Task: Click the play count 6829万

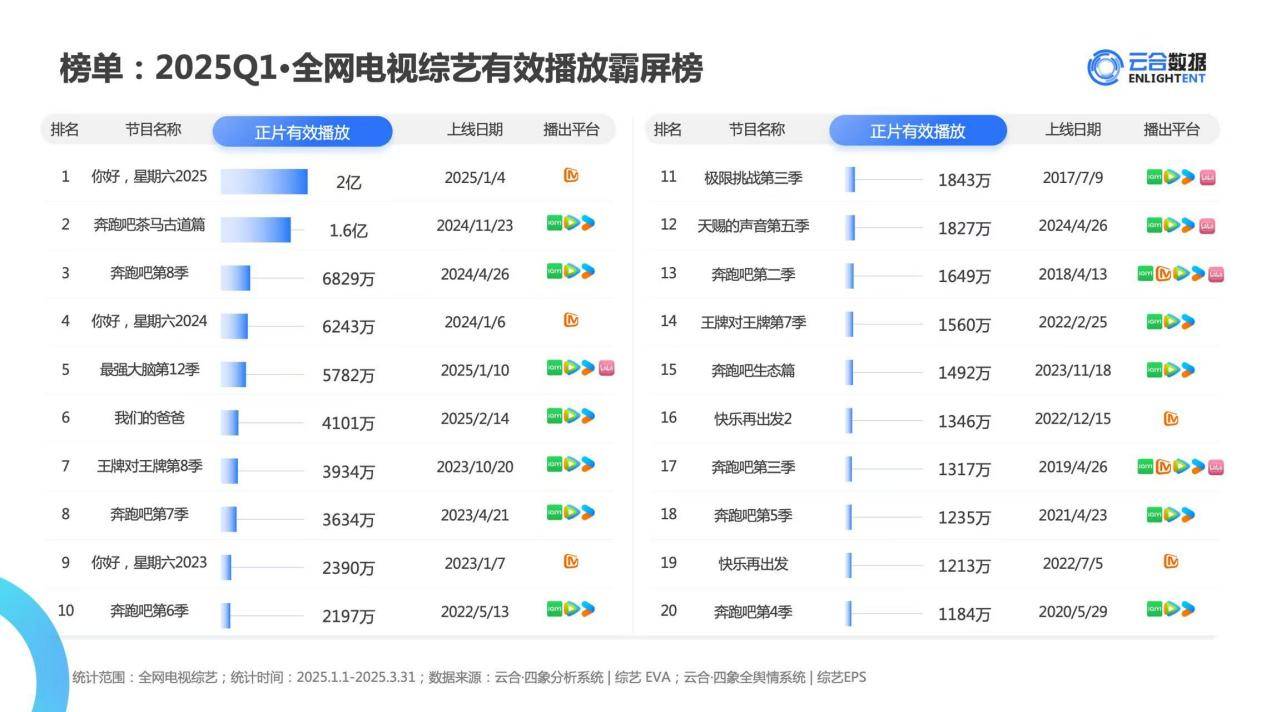Action: pyautogui.click(x=348, y=279)
